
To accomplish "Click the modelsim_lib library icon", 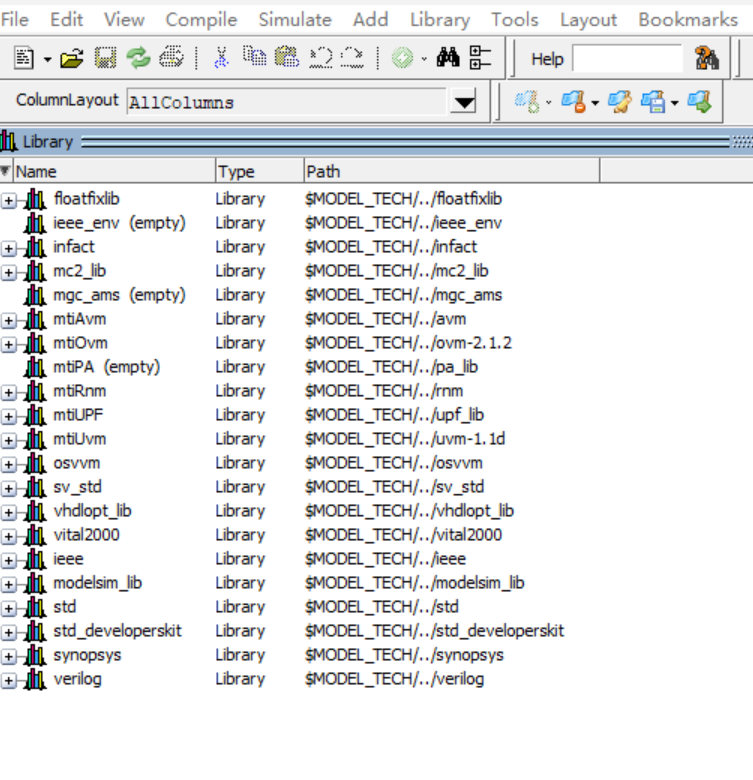I will 35,583.
